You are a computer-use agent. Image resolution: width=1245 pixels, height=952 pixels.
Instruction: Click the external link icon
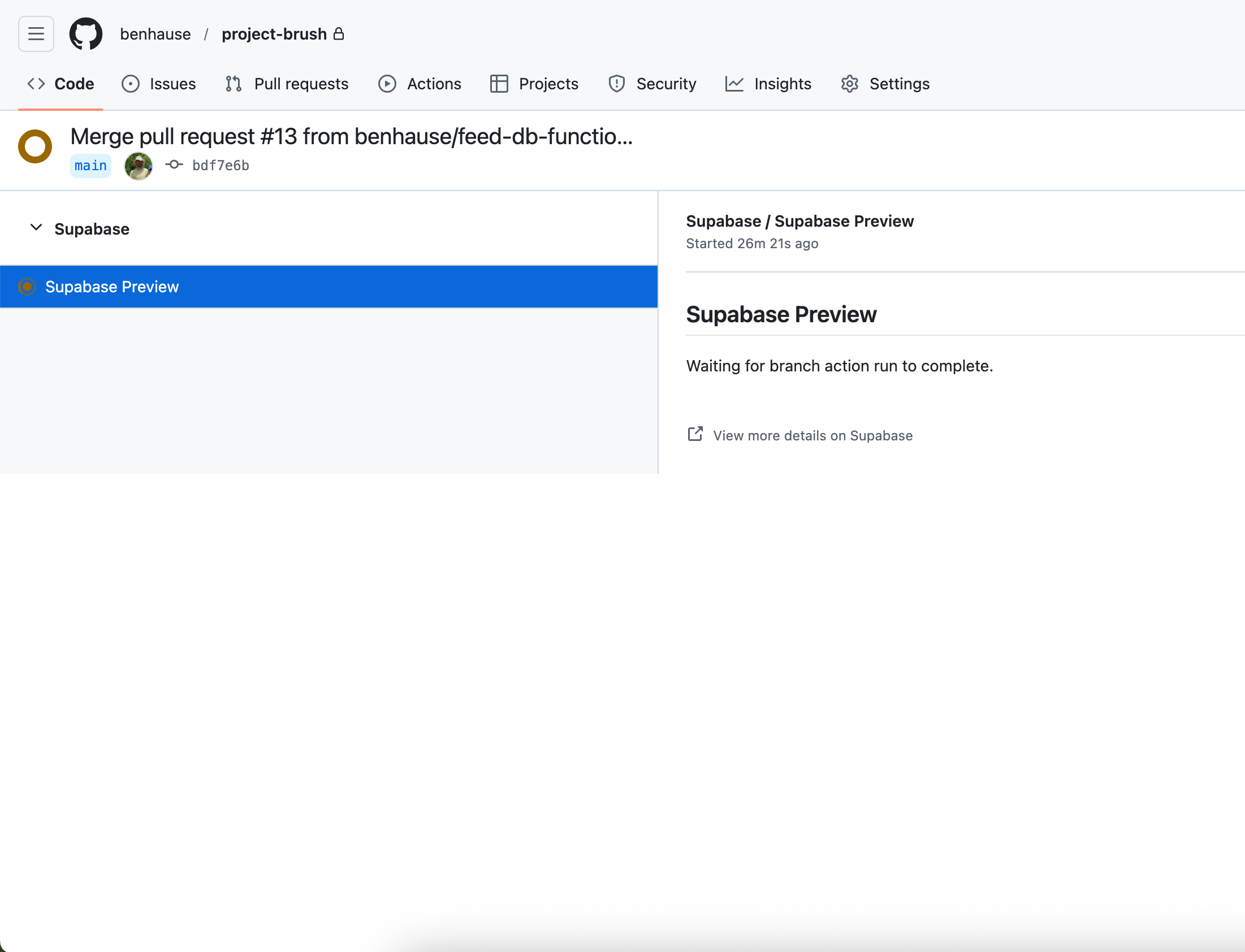point(695,434)
